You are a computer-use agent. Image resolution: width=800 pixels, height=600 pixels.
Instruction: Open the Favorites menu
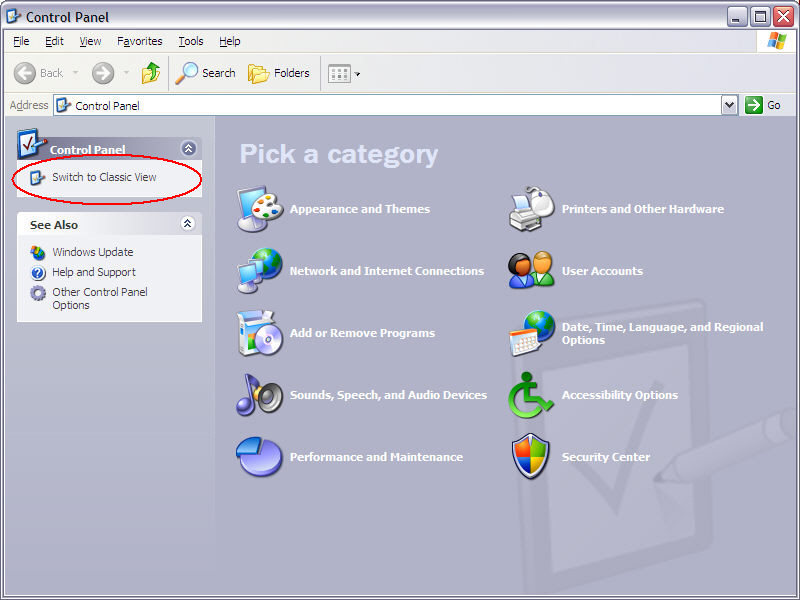pyautogui.click(x=140, y=41)
